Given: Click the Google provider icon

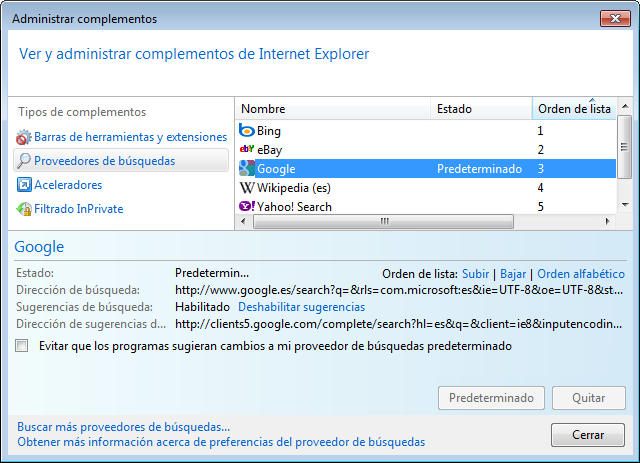Looking at the screenshot, I should point(247,168).
